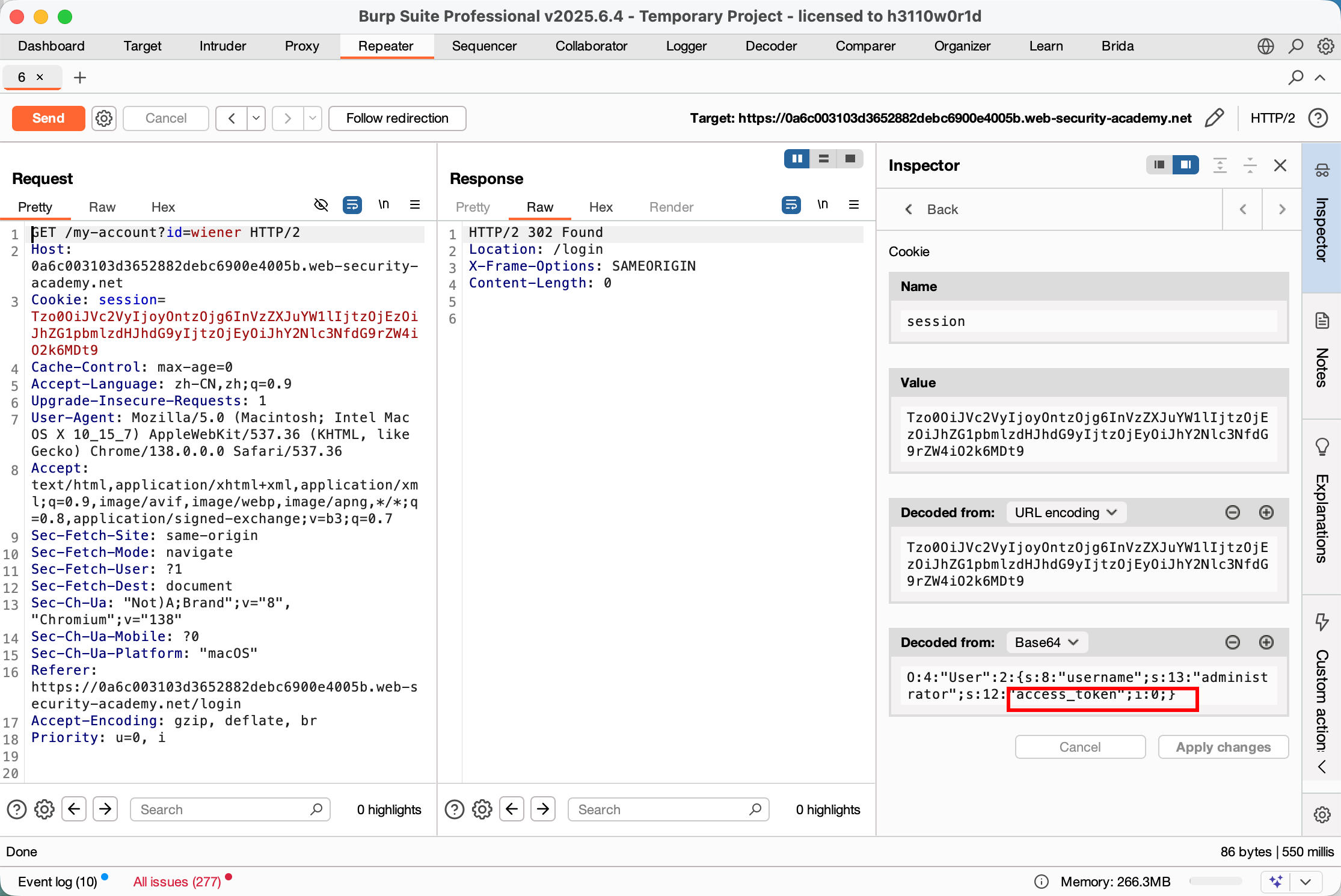This screenshot has width=1341, height=896.
Task: Click the edit target pencil icon
Action: [1214, 118]
